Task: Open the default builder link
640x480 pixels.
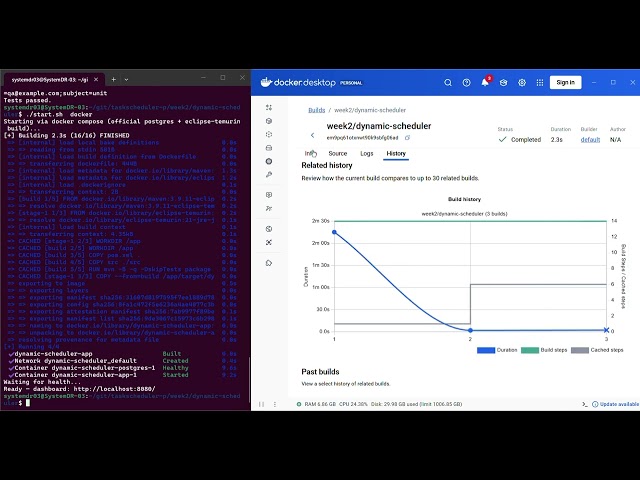Action: (x=590, y=140)
